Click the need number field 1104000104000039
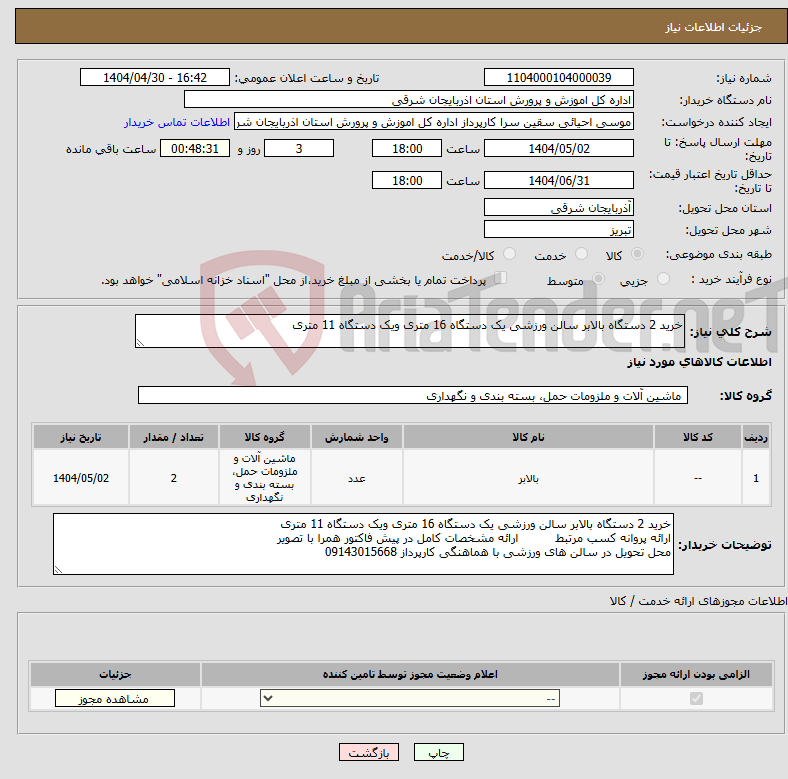788x779 pixels. 558,77
